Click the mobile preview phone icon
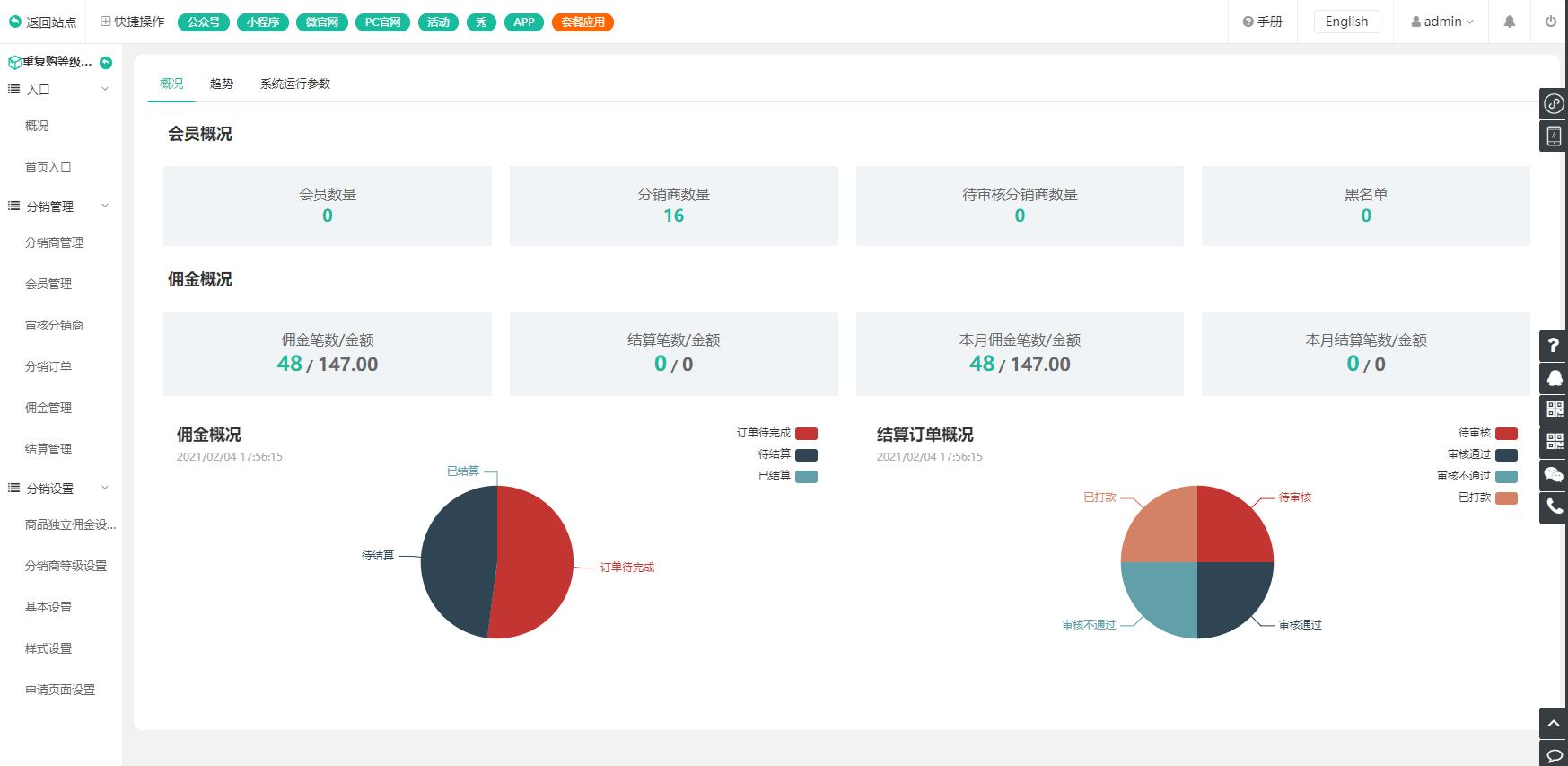 [x=1554, y=136]
